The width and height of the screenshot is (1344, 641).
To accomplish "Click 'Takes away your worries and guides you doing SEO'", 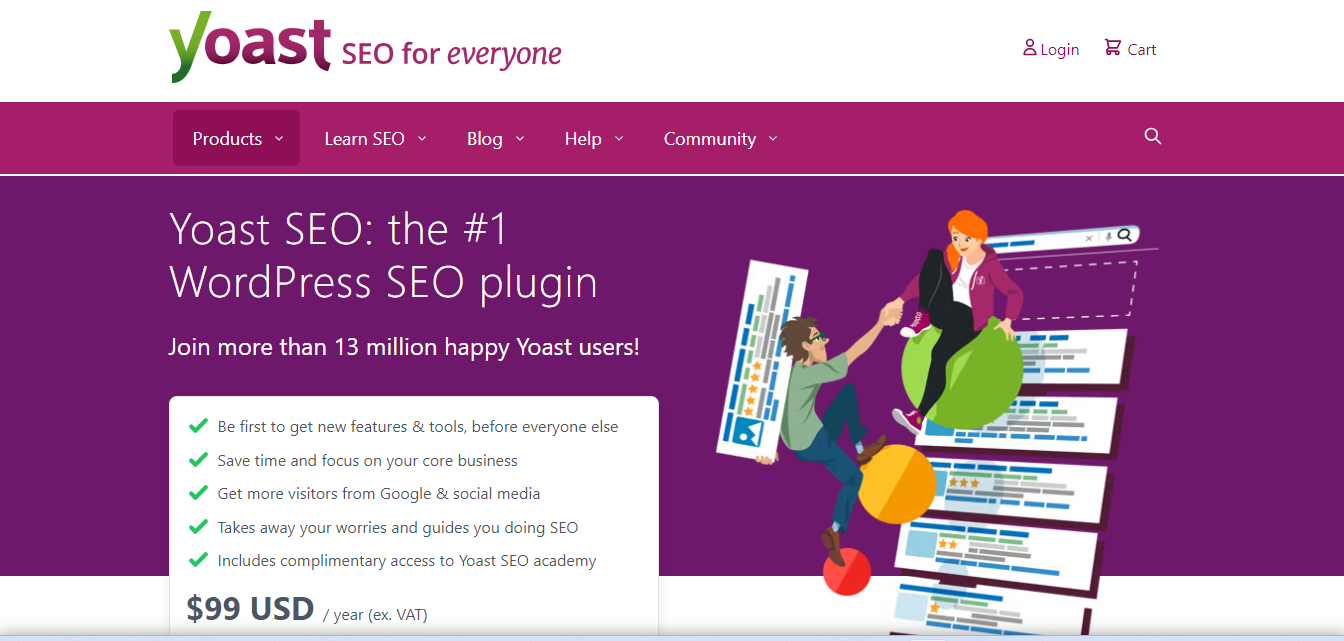I will pyautogui.click(x=398, y=527).
